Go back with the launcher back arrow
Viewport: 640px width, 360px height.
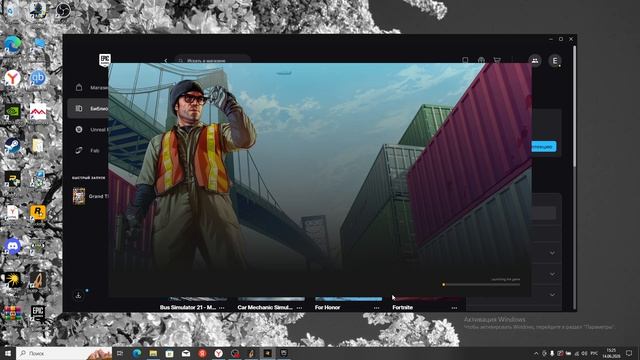(166, 61)
